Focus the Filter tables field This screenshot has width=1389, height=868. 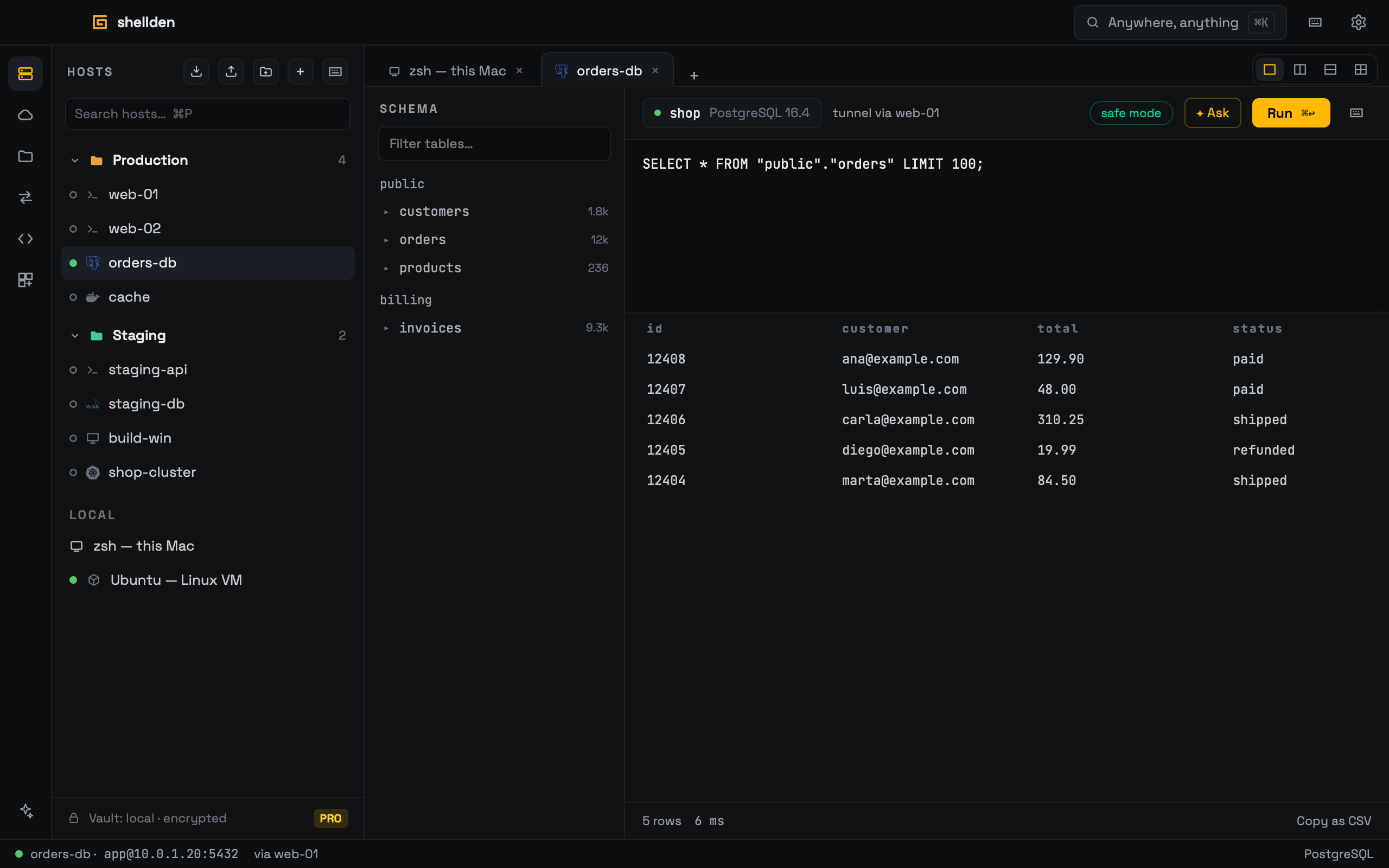pos(494,144)
